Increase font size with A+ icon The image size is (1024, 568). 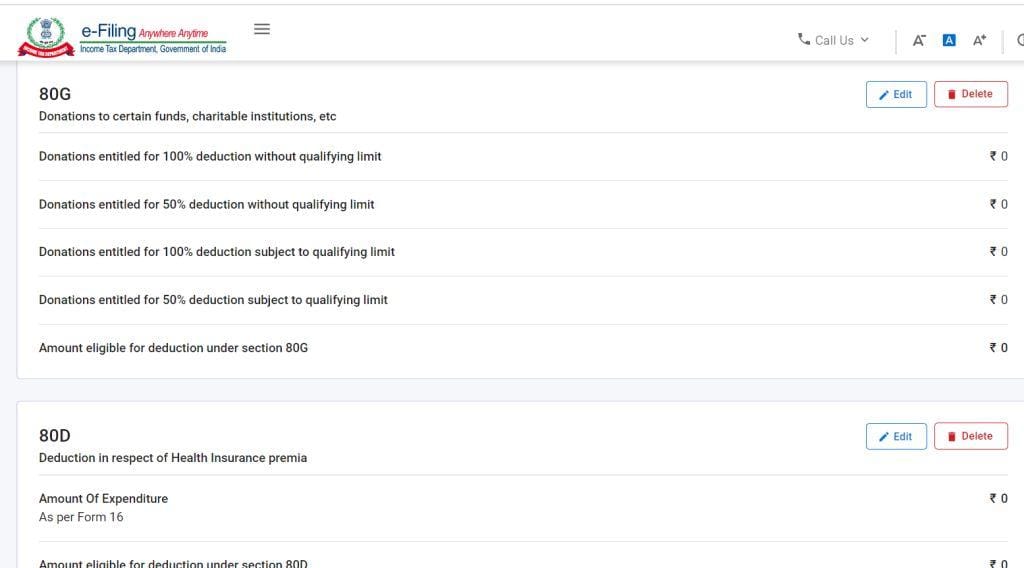[x=979, y=40]
